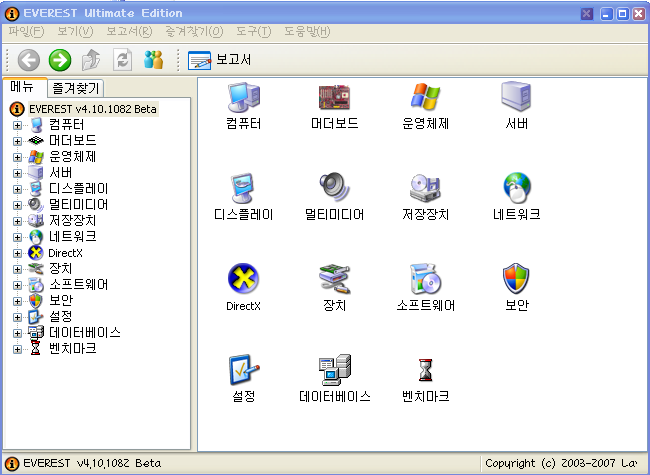Click the status bar copyright text
Screen dimensions: 650x475
(561, 463)
